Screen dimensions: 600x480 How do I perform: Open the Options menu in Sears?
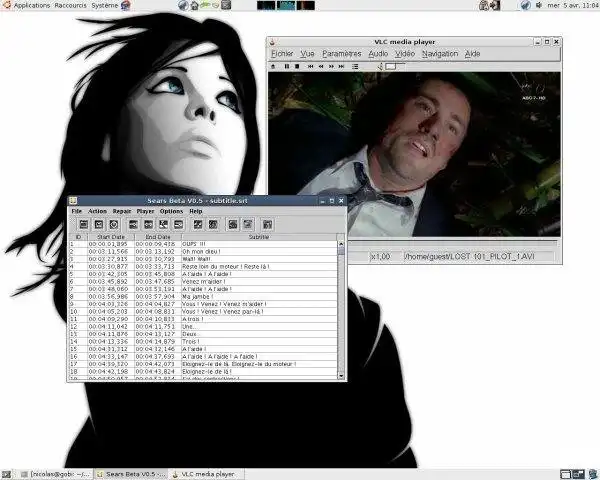click(x=171, y=211)
